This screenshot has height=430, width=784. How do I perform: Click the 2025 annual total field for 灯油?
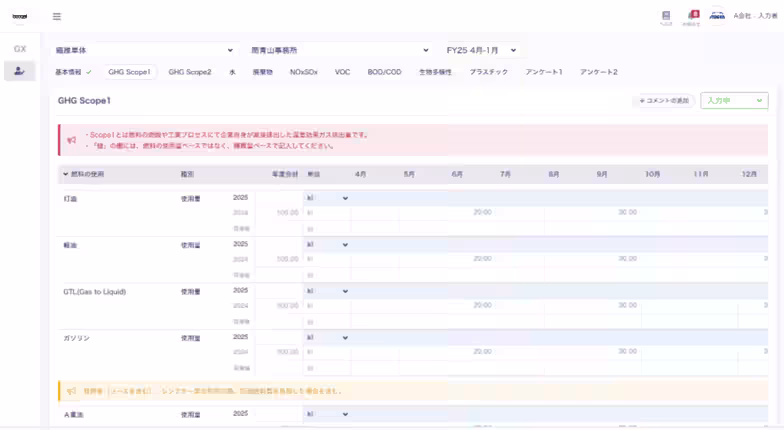click(279, 198)
